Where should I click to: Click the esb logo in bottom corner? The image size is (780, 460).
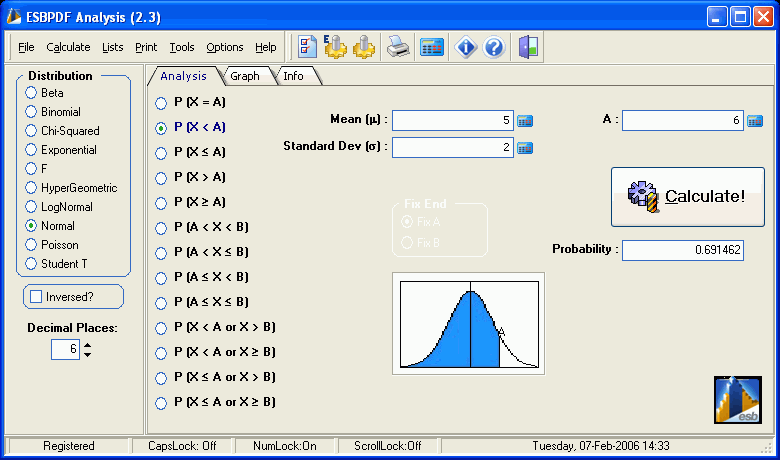point(738,400)
